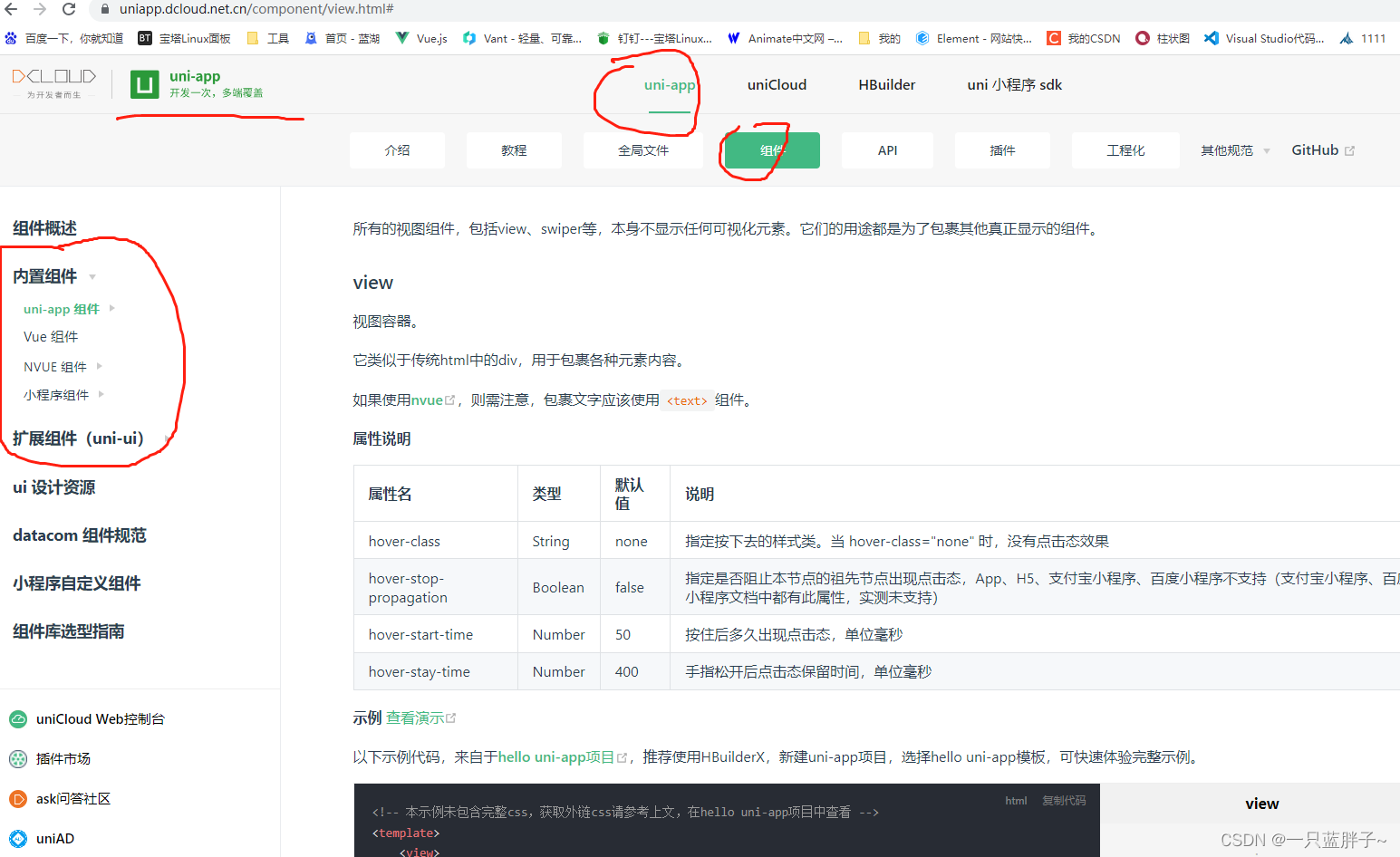Click the uni-app green logo
1400x857 pixels.
pyautogui.click(x=145, y=82)
